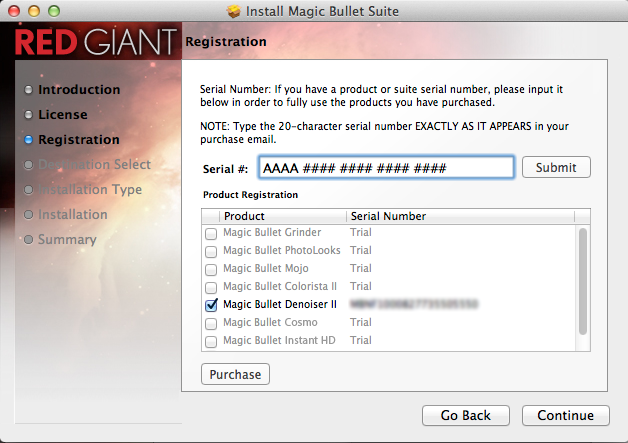Click Trial status for Magic Bullet Grinder
Viewport: 628px width, 443px height.
361,232
